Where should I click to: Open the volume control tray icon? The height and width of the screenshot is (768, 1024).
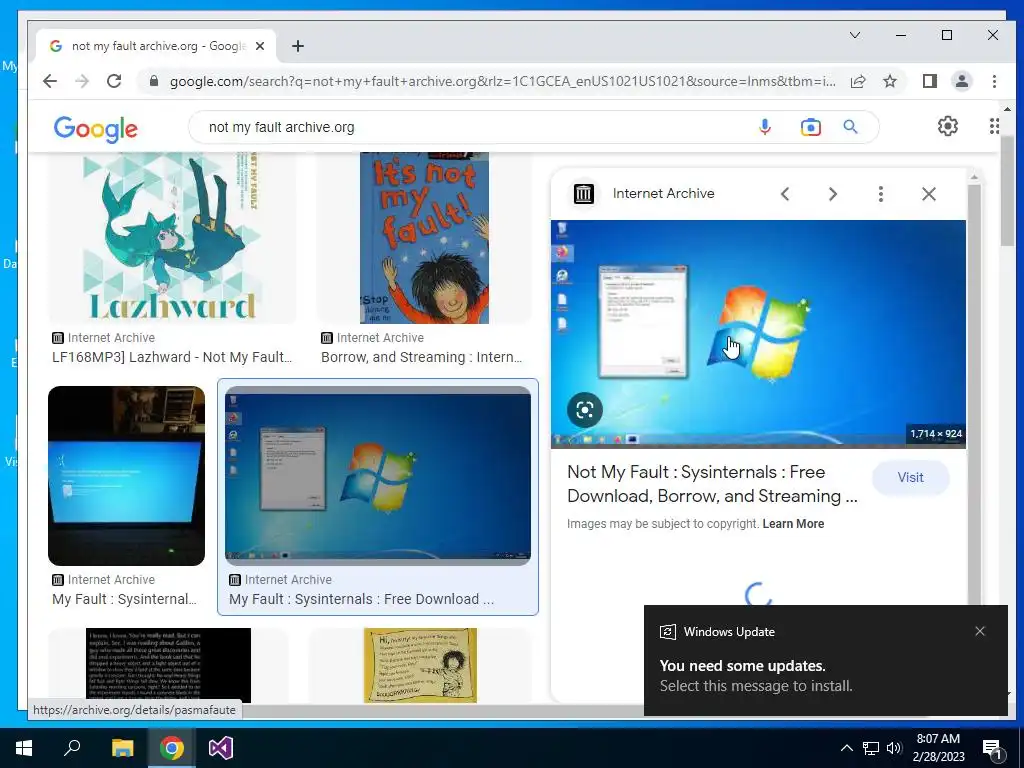(894, 748)
